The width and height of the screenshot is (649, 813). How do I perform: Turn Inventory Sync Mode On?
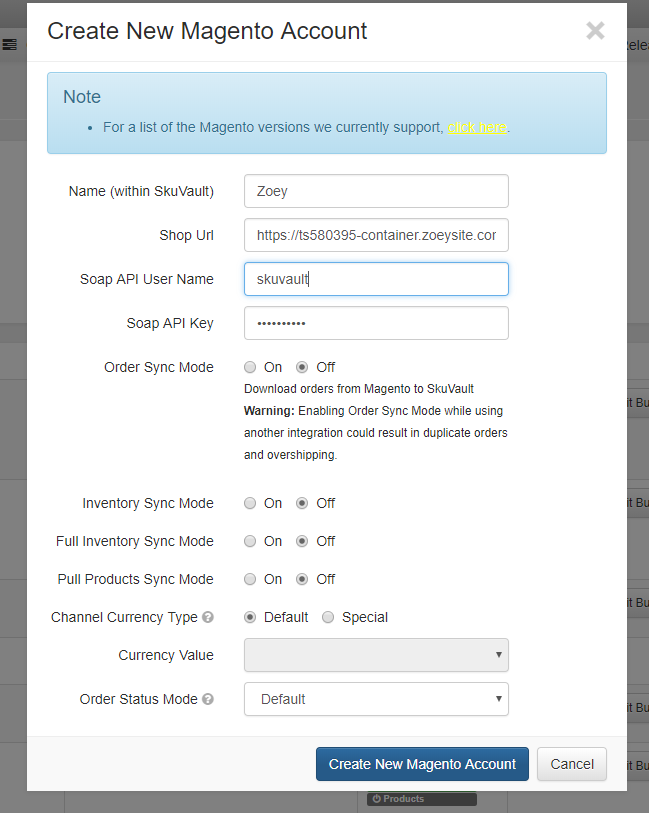250,503
